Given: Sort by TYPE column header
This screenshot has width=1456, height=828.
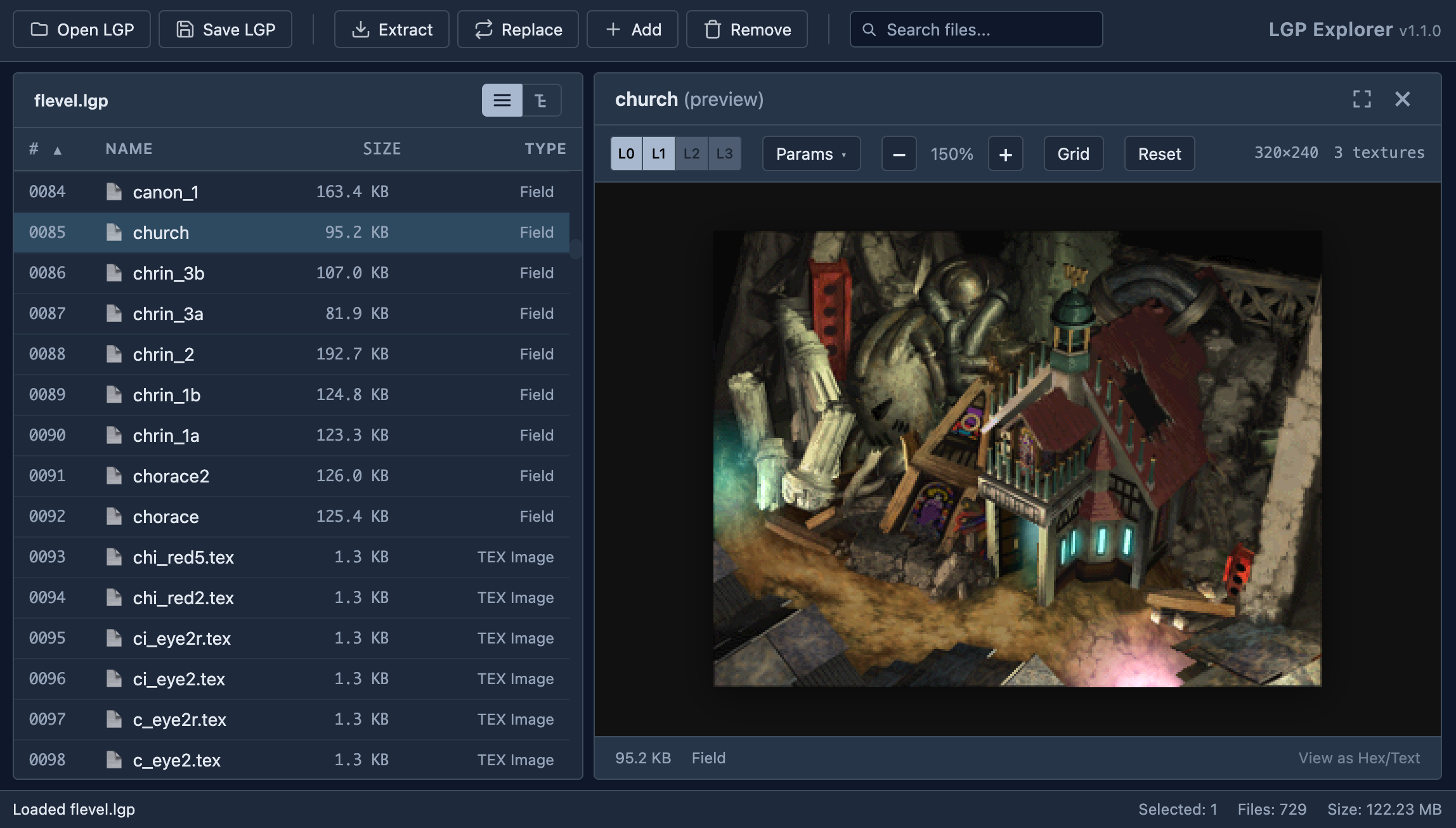Looking at the screenshot, I should click(x=545, y=149).
